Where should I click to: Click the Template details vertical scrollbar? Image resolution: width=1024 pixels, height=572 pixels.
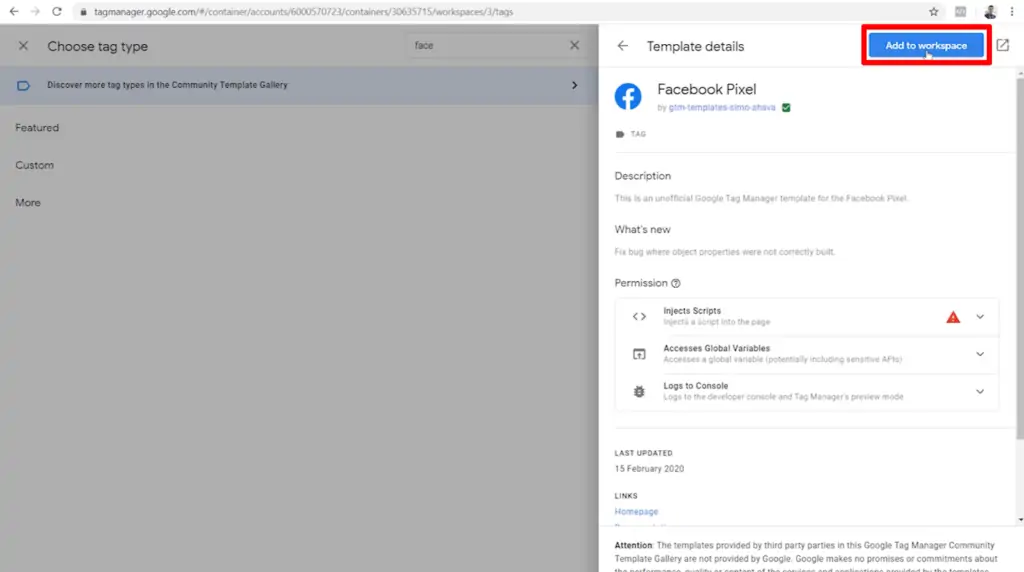pyautogui.click(x=1020, y=259)
